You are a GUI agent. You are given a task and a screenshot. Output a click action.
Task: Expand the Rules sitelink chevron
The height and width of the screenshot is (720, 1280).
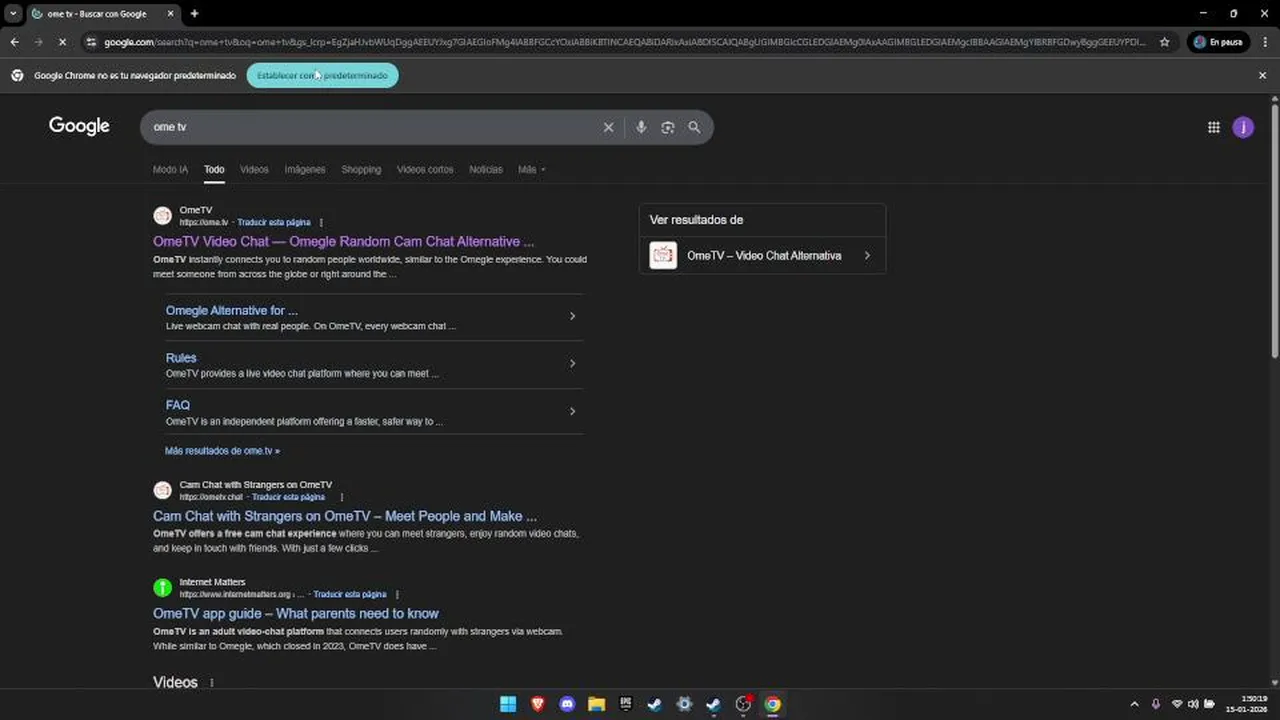[x=572, y=364]
